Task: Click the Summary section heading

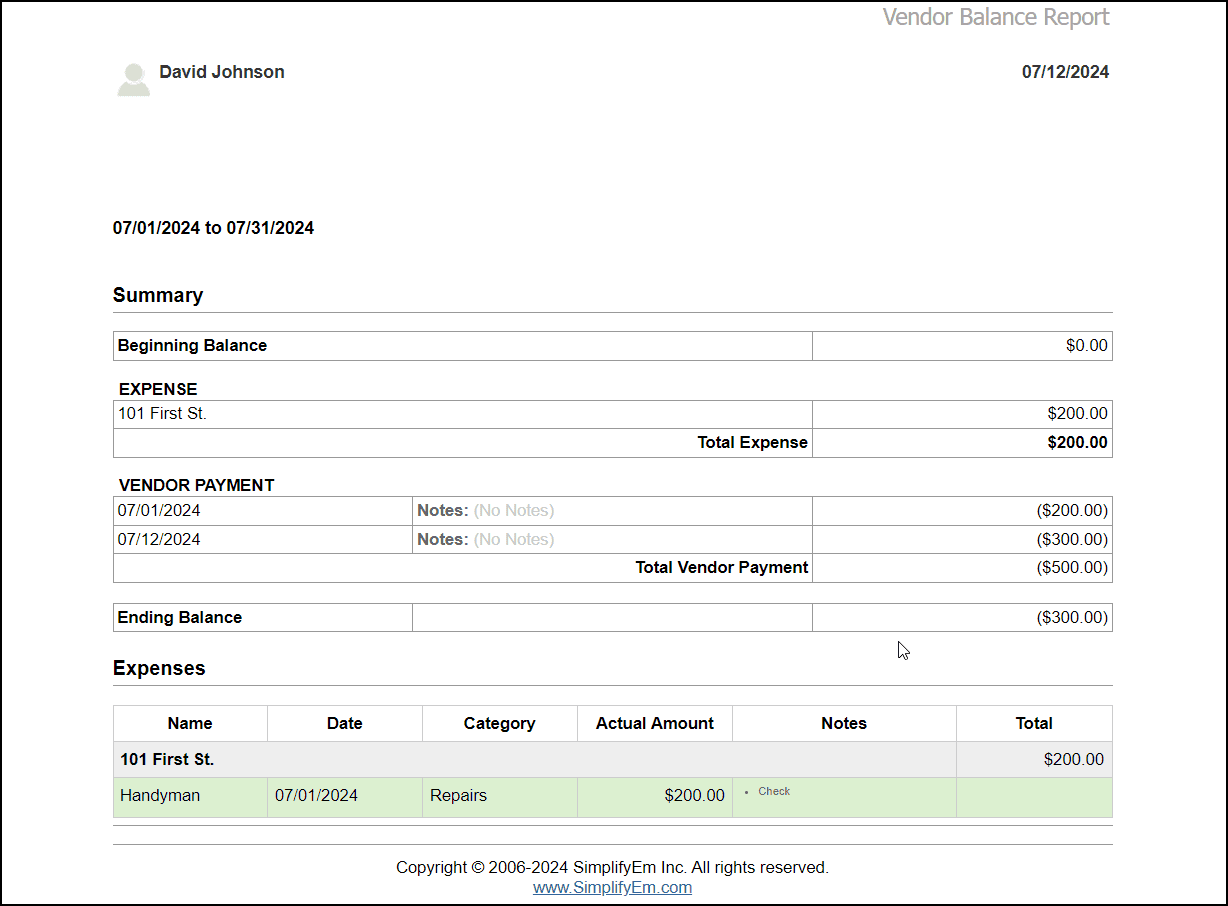Action: coord(158,295)
